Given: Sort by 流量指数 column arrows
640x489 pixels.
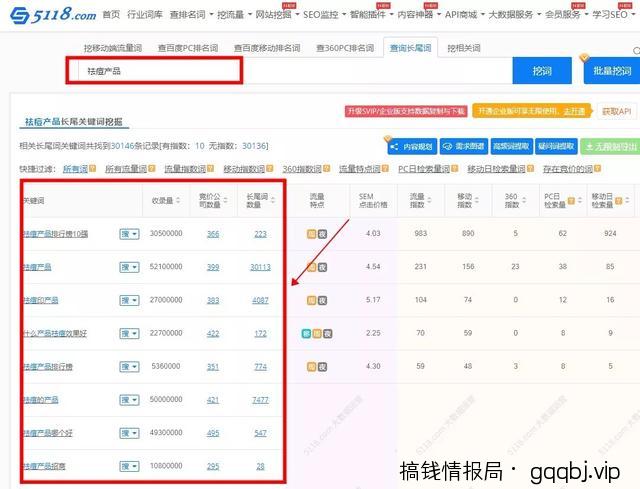Looking at the screenshot, I should click(429, 200).
